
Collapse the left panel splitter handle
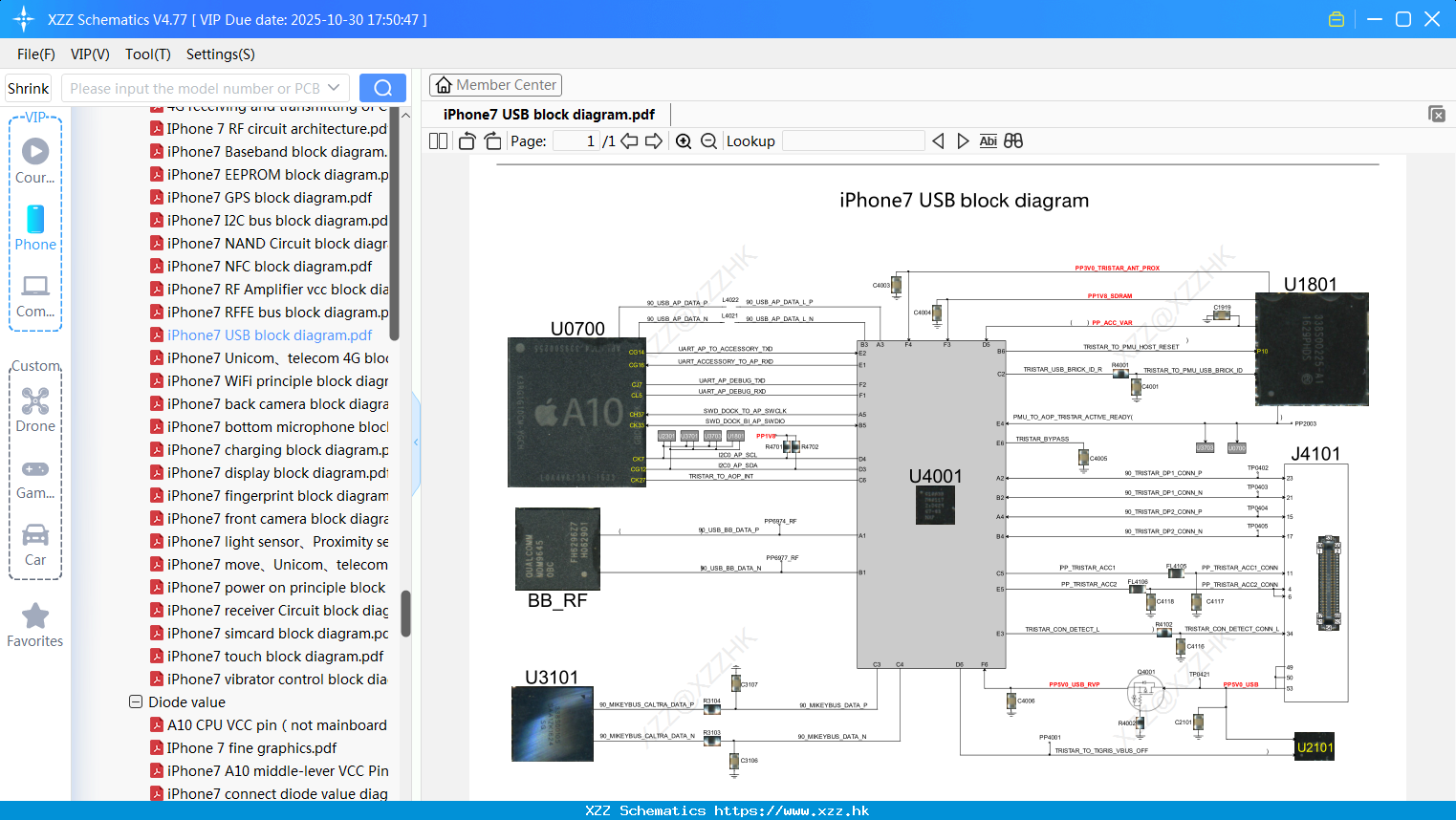point(416,442)
